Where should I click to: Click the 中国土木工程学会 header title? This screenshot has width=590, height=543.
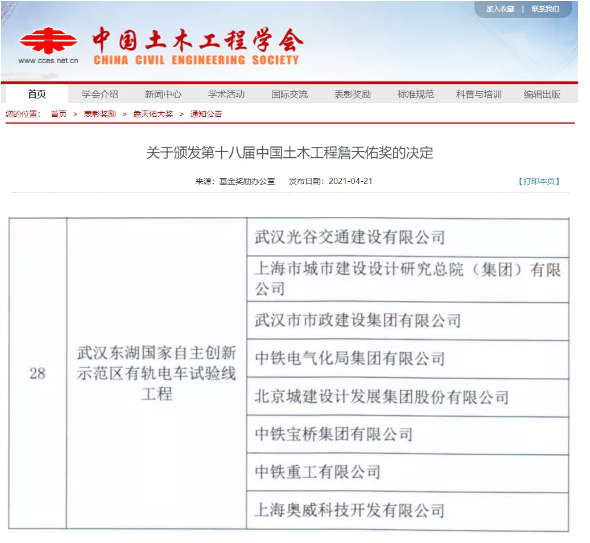point(198,40)
